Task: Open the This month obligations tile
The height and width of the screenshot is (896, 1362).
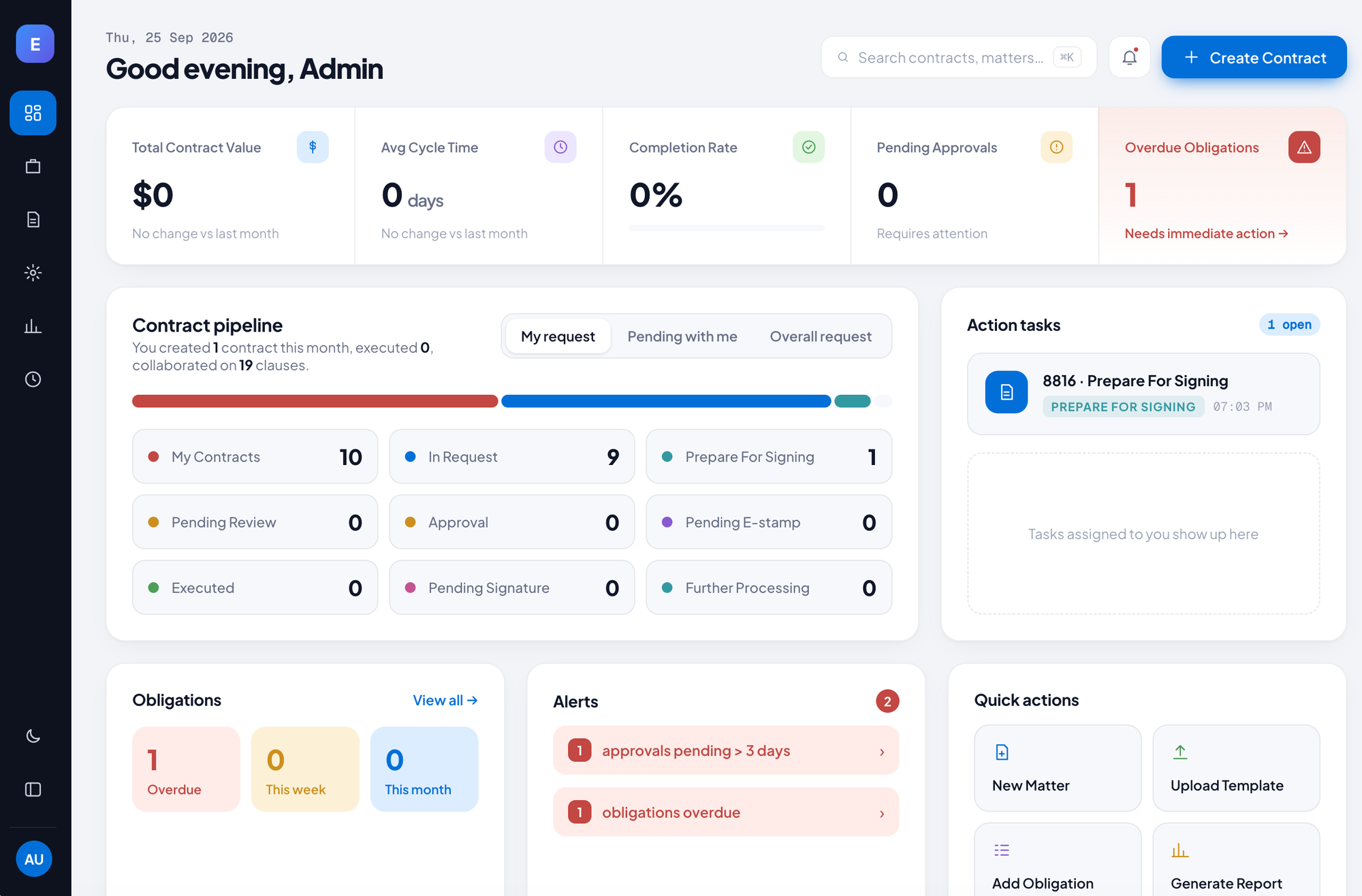Action: coord(424,769)
